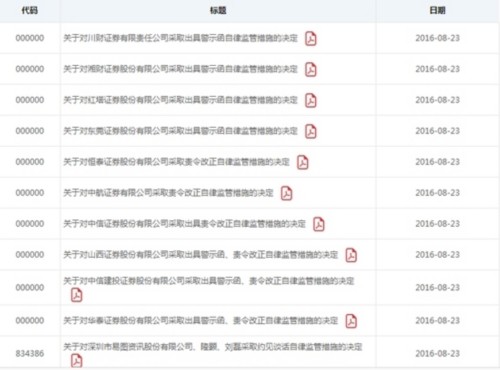Select the 2016-08-23 date in 川财证券 row
The height and width of the screenshot is (370, 500).
click(437, 38)
